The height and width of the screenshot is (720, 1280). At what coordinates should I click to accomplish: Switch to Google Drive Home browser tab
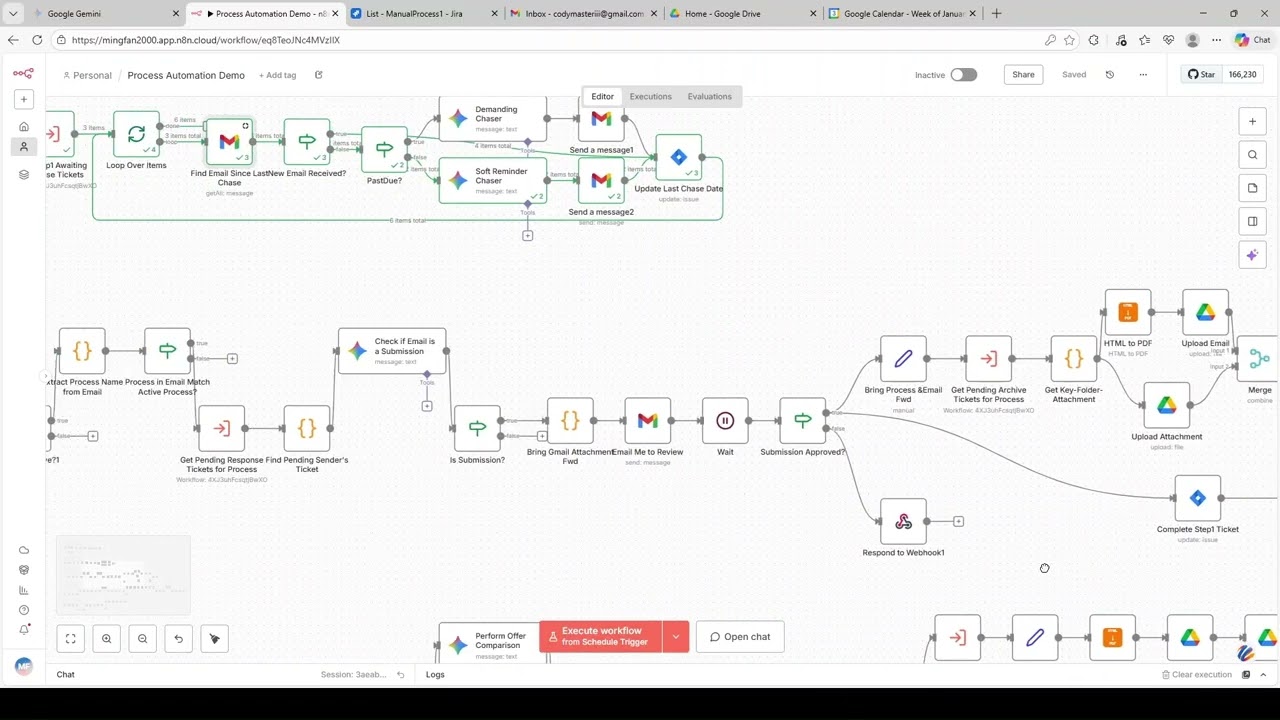(x=742, y=14)
